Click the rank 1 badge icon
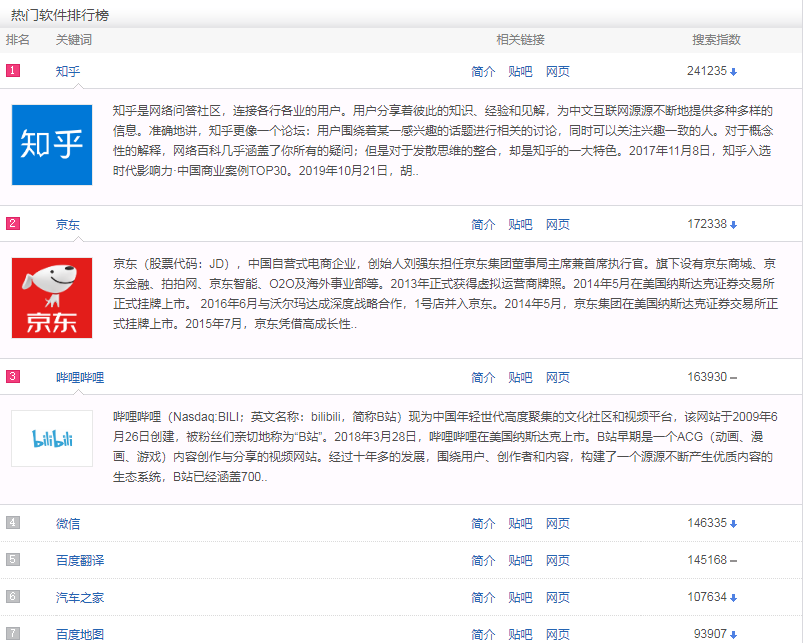Image resolution: width=806 pixels, height=643 pixels. [13, 71]
